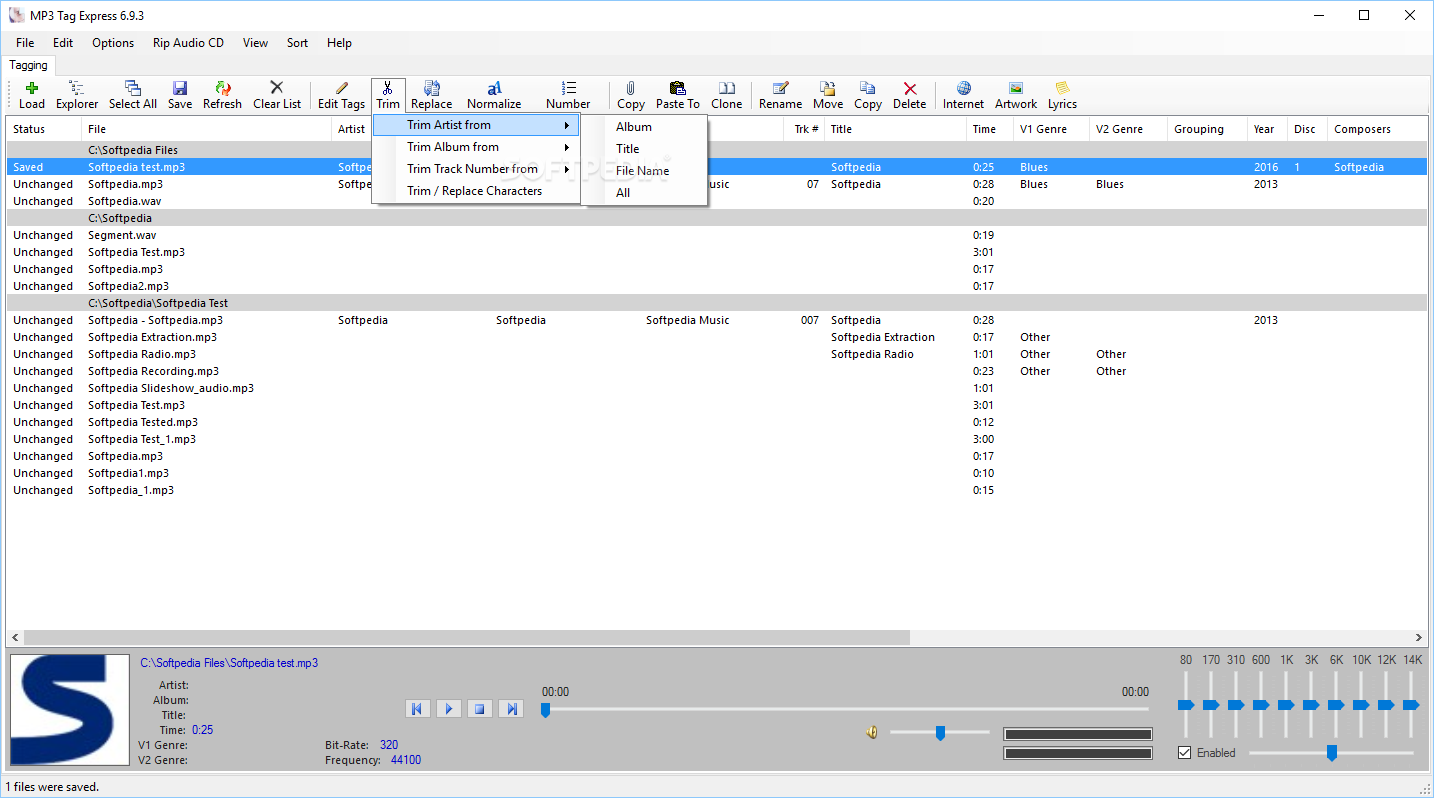
Task: Switch to the Tagging tab
Action: tap(28, 65)
